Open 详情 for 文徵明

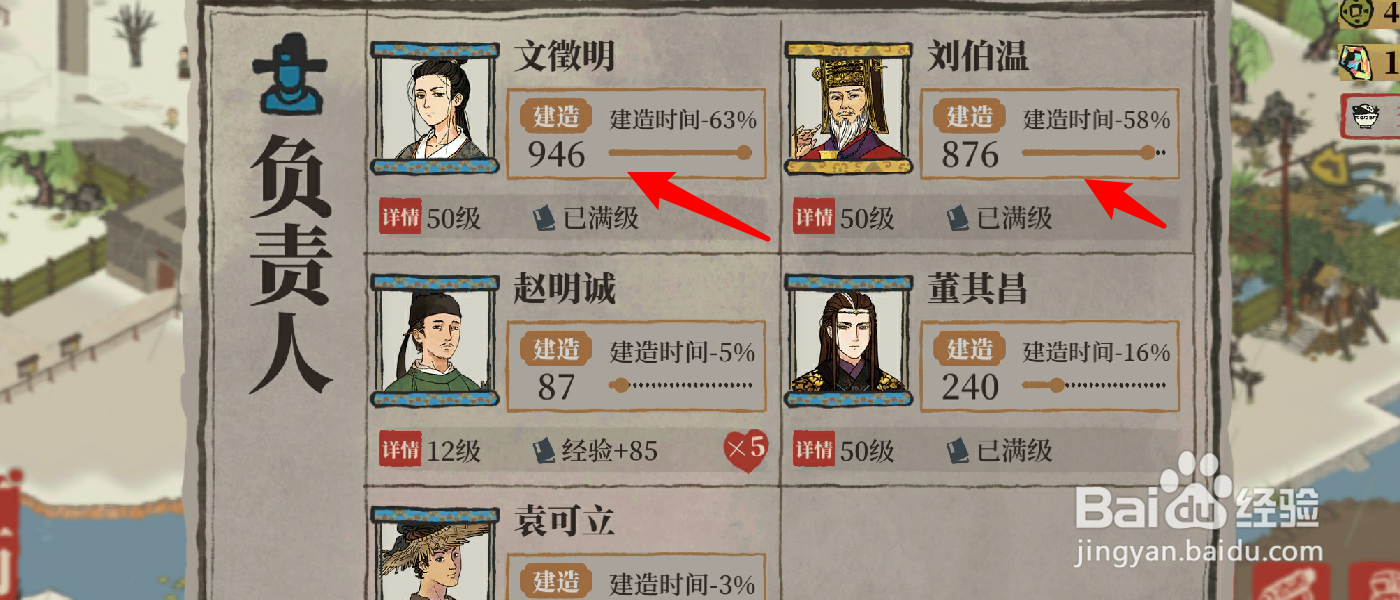pos(400,217)
